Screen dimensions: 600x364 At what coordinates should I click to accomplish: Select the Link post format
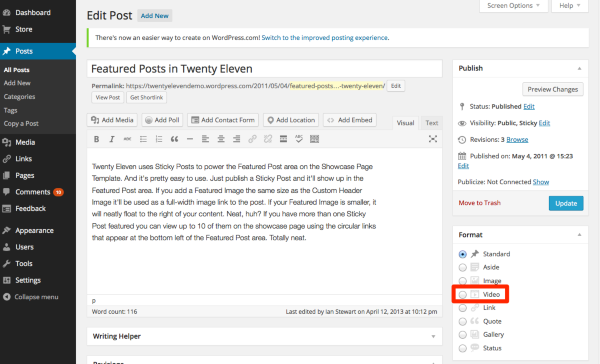click(463, 308)
